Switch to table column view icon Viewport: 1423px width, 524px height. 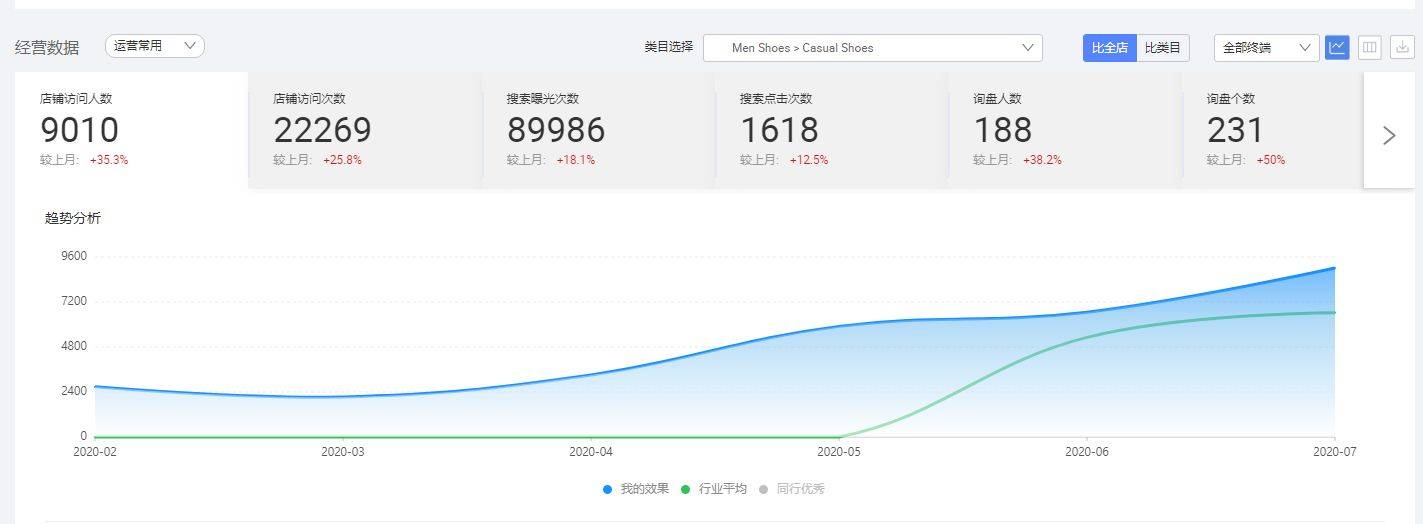(x=1369, y=47)
